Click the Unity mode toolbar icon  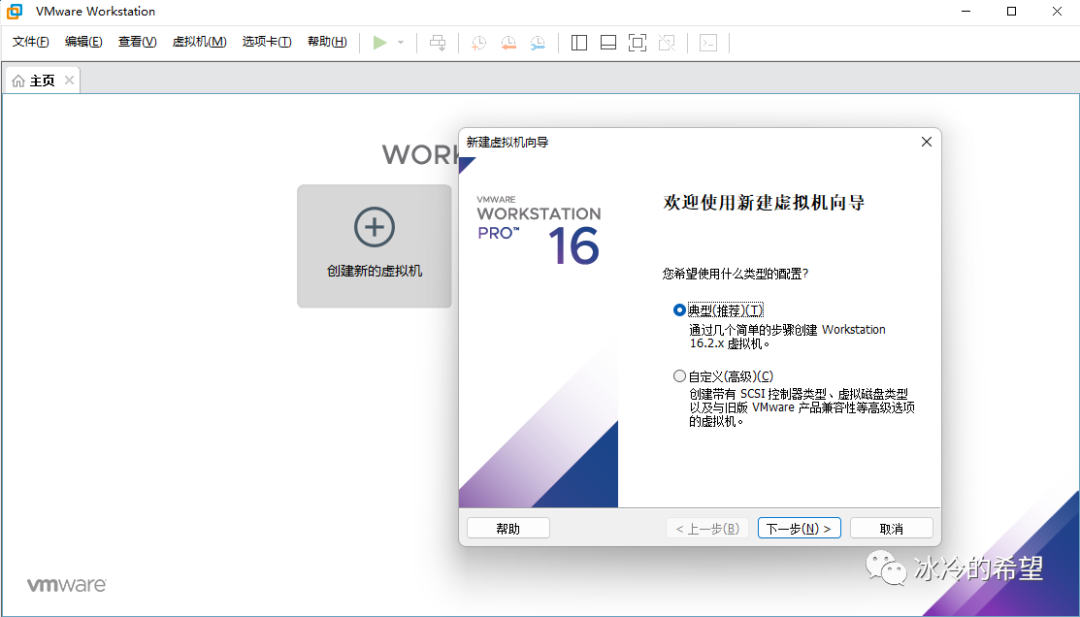coord(667,43)
